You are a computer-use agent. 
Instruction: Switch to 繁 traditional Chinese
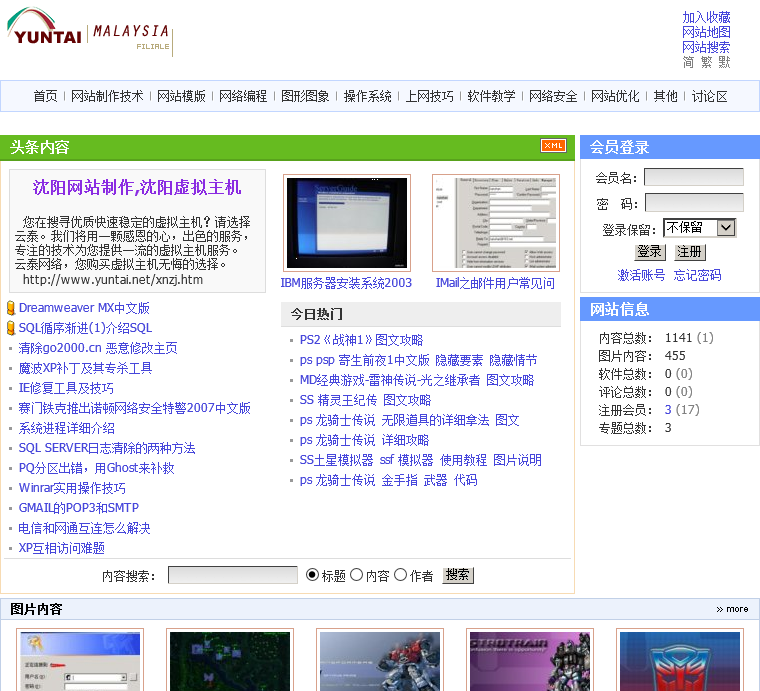[707, 62]
